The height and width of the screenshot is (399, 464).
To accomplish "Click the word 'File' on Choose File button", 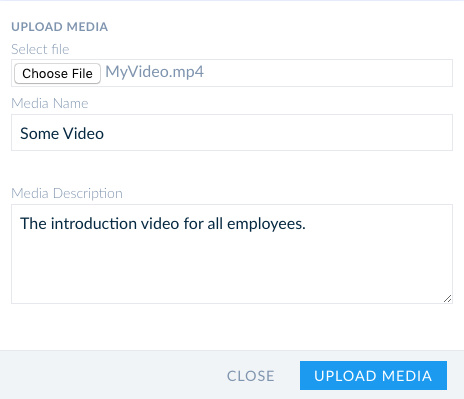I will (82, 74).
